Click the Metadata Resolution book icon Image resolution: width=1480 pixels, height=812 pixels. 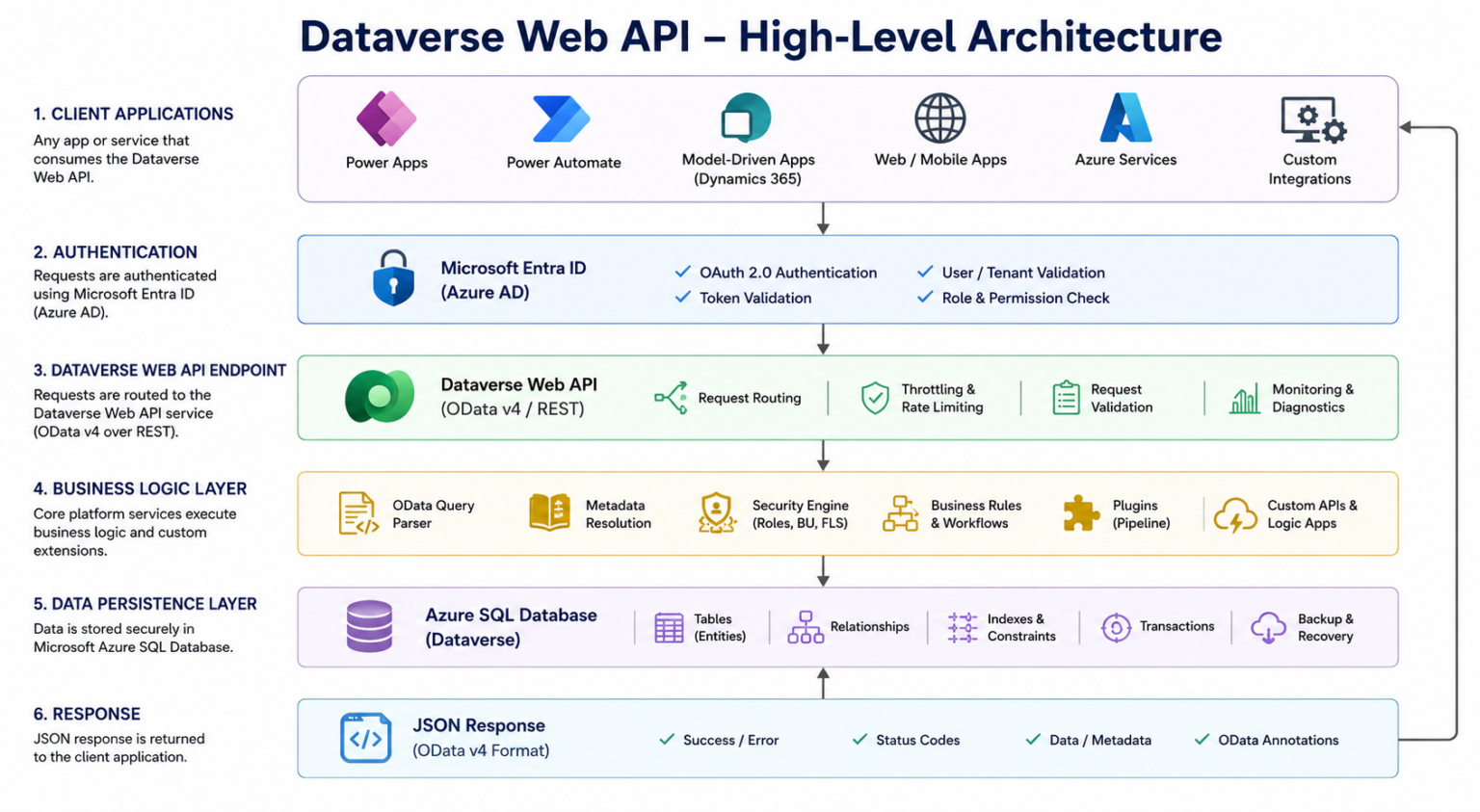coord(549,512)
